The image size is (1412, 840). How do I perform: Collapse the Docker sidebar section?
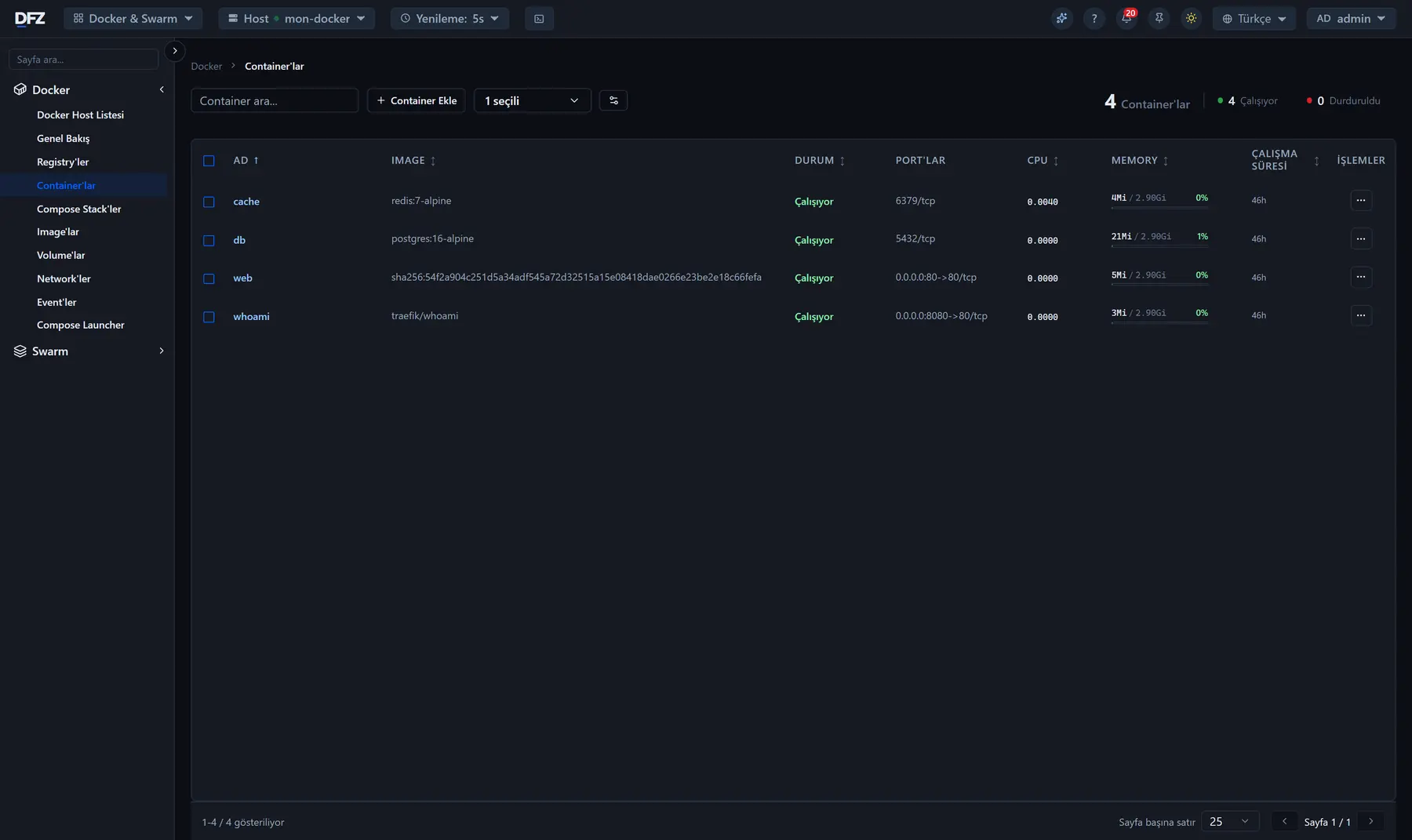(162, 89)
